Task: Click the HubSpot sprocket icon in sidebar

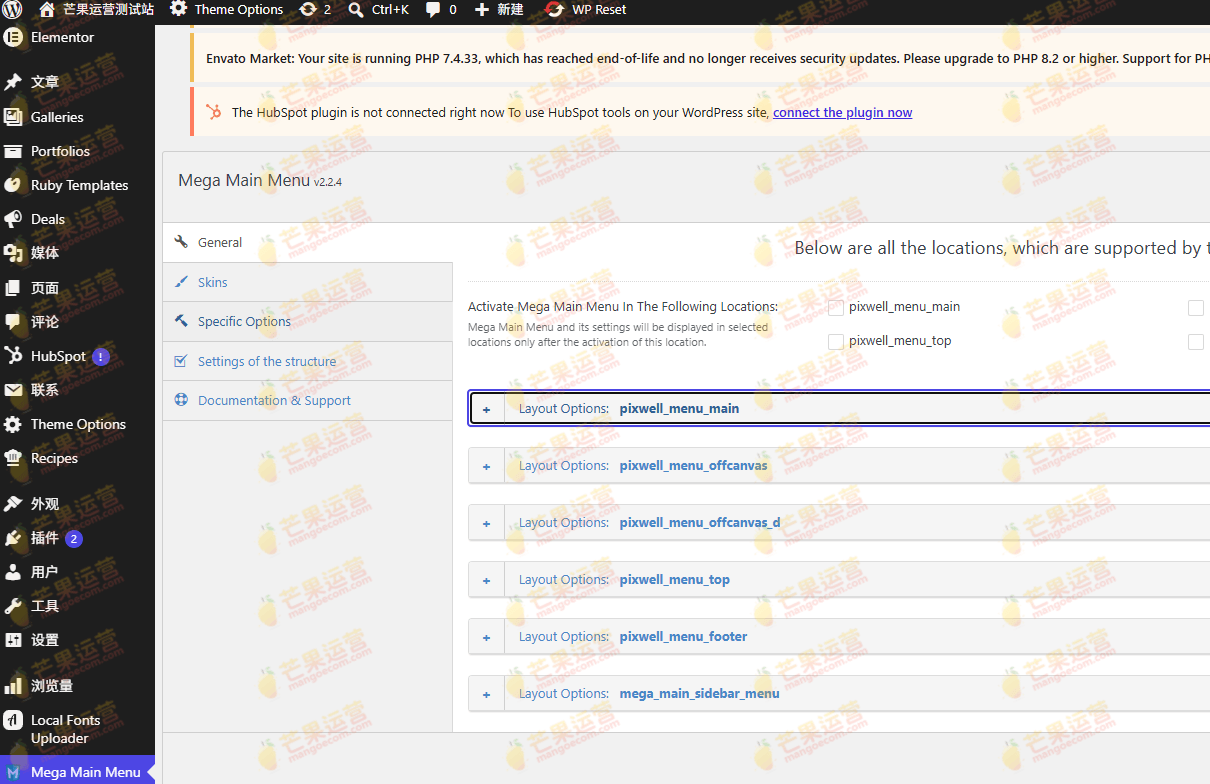Action: tap(13, 356)
